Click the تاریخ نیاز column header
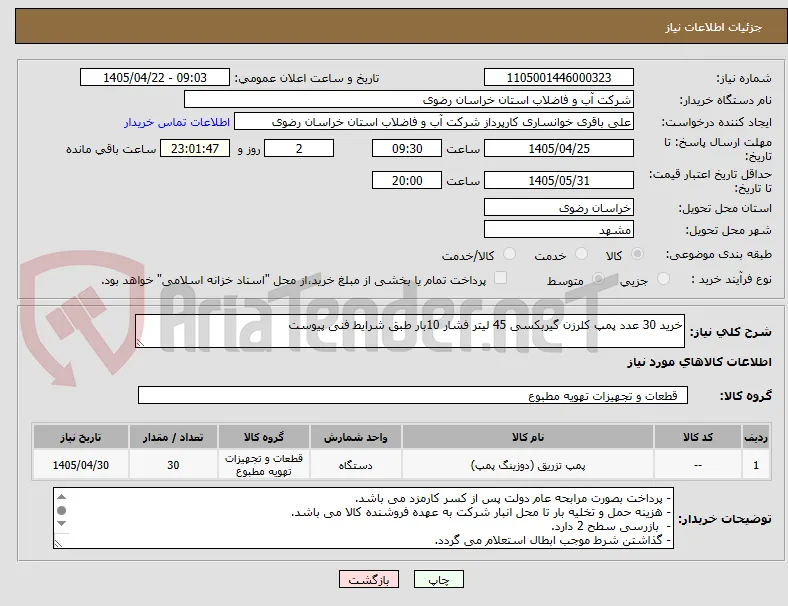The width and height of the screenshot is (788, 606). (x=80, y=437)
